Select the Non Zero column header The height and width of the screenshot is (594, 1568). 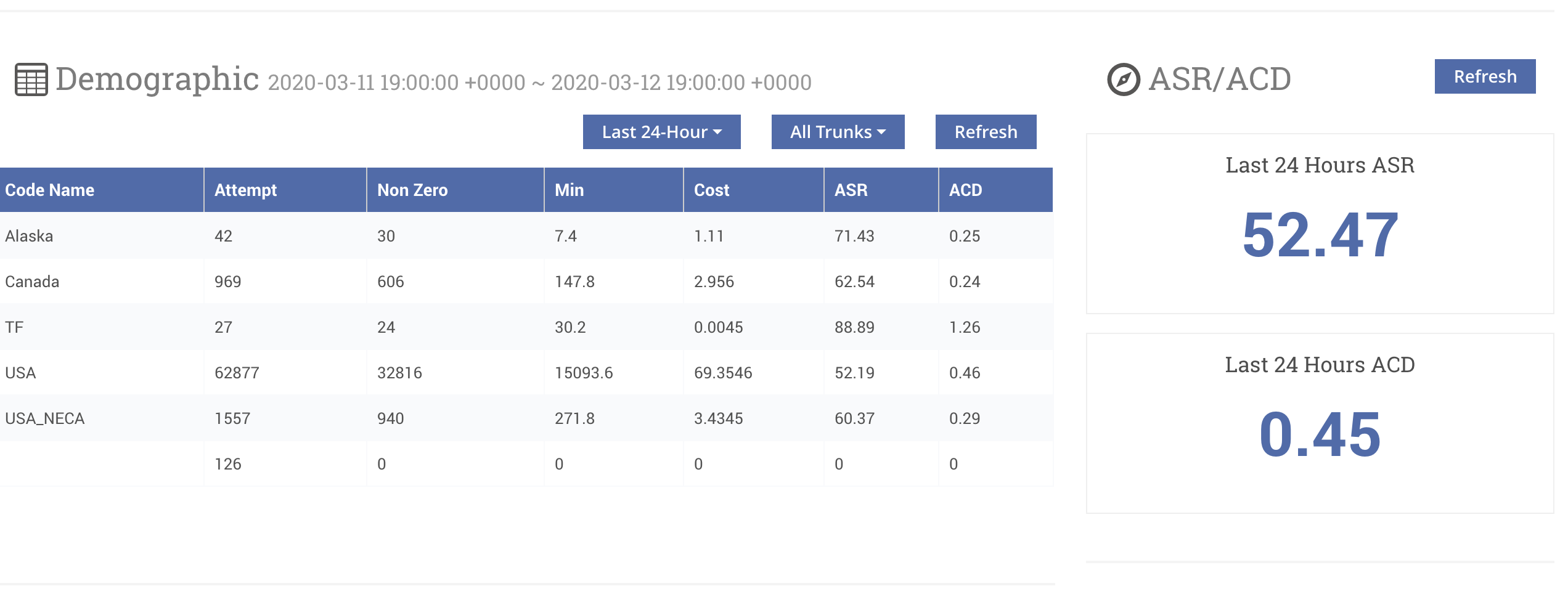(x=412, y=190)
